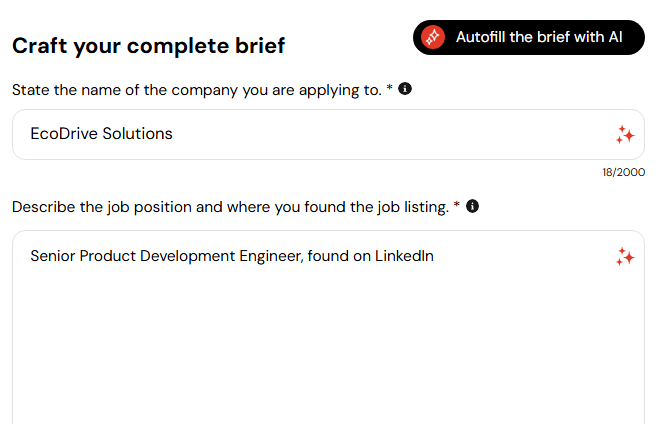
Task: Place cursor on the word 'EcoDrive' in company field
Action: 64,134
